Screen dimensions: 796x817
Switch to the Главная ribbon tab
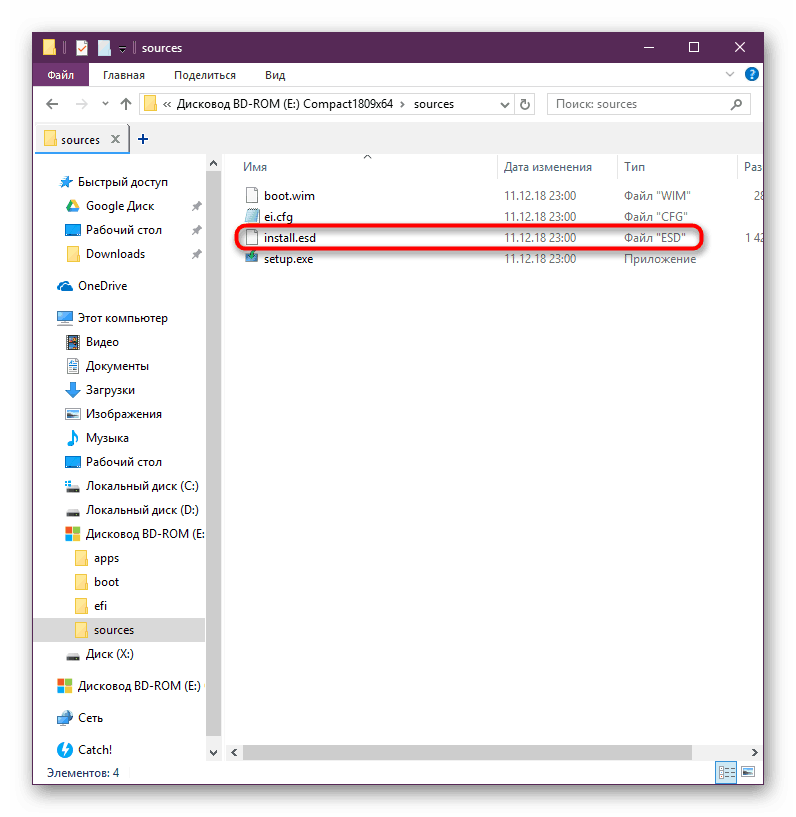(123, 75)
